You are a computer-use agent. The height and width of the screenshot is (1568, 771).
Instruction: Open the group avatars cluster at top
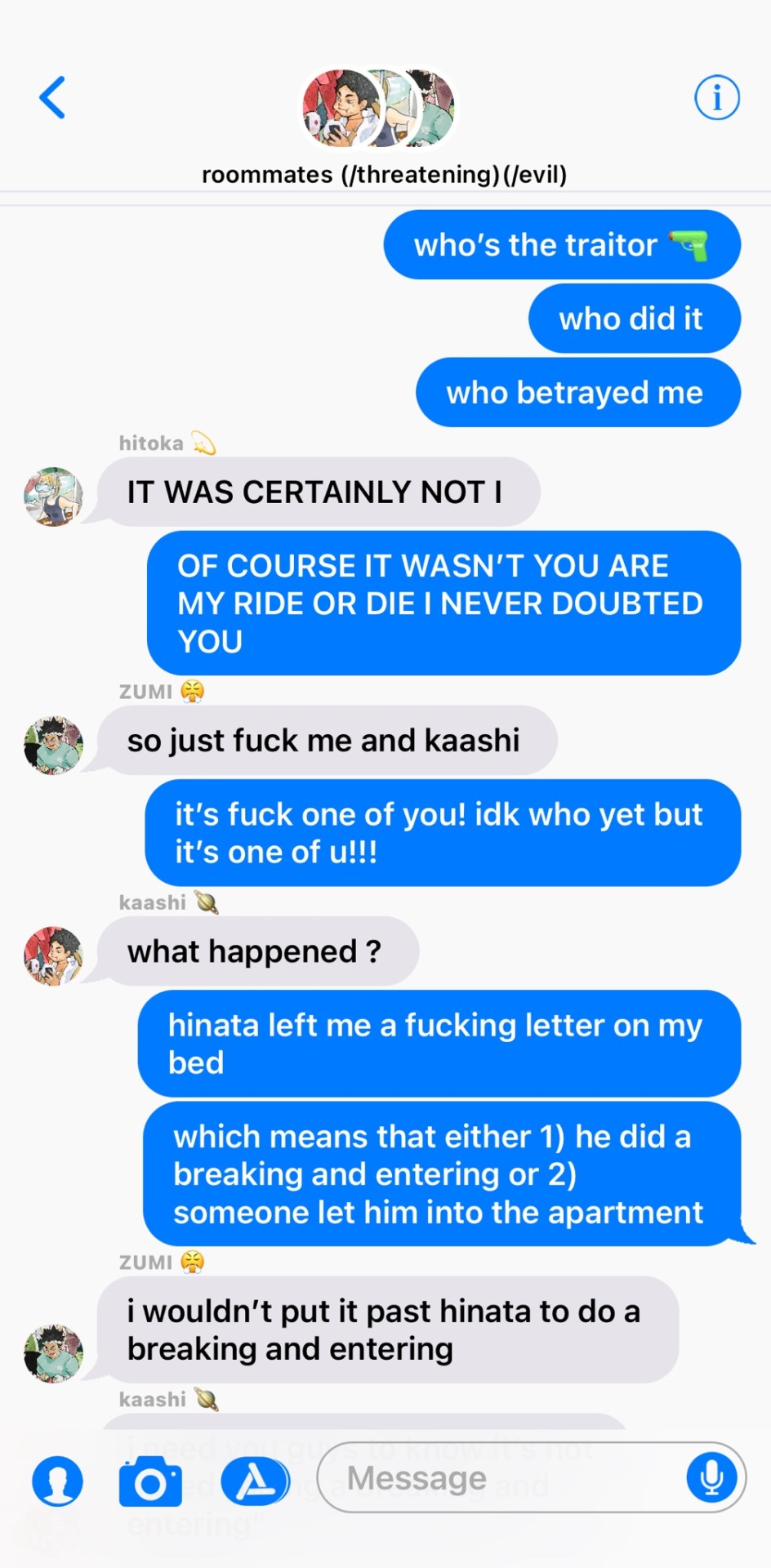(379, 109)
